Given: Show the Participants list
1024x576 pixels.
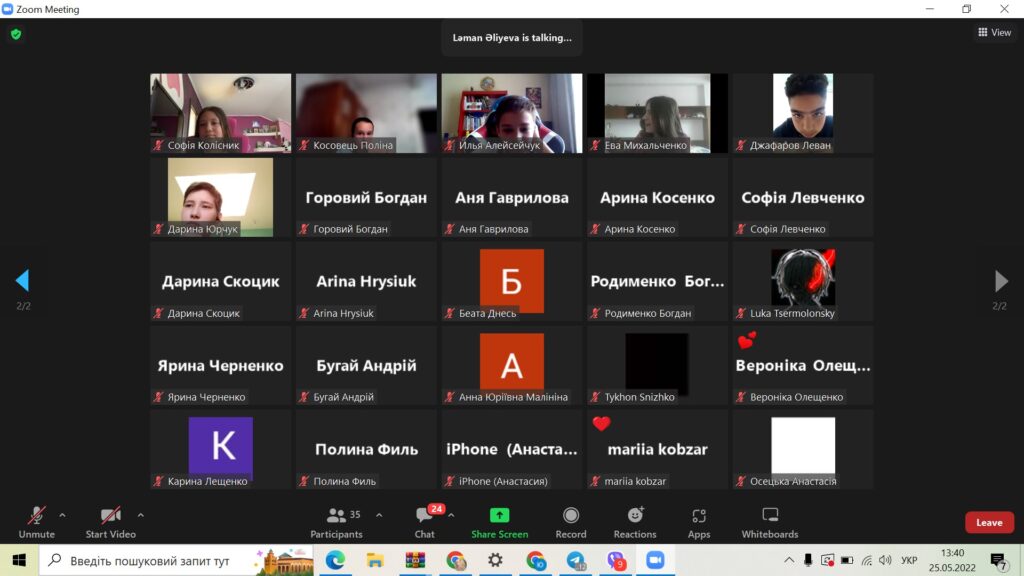Looking at the screenshot, I should click(x=337, y=521).
